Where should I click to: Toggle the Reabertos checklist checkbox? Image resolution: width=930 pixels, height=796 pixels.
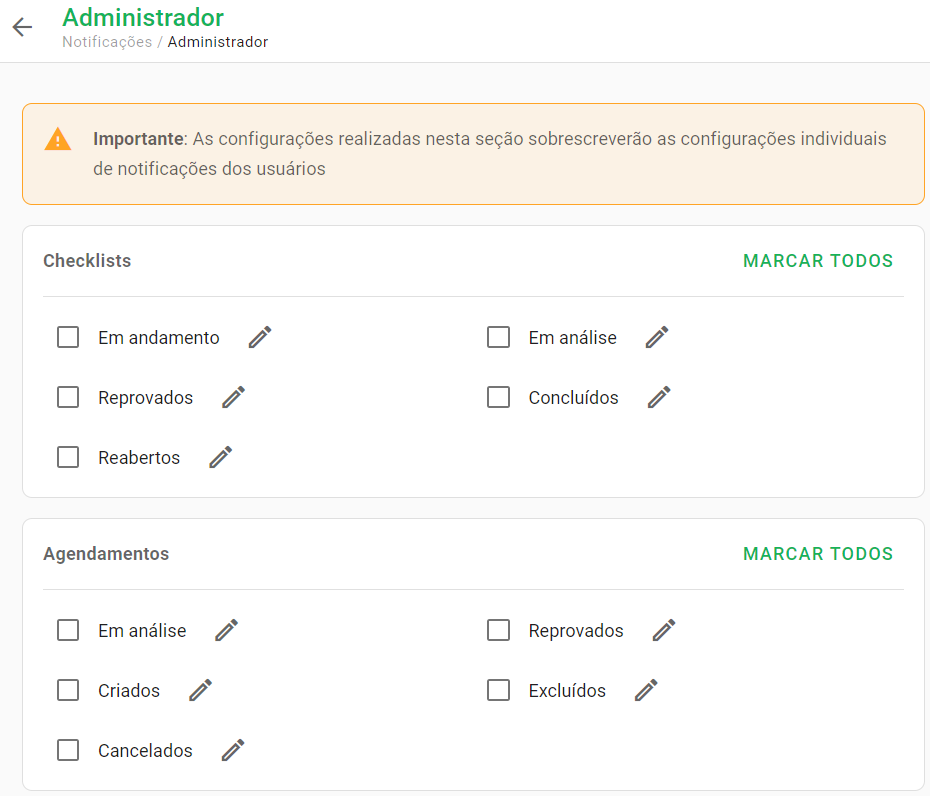click(68, 457)
